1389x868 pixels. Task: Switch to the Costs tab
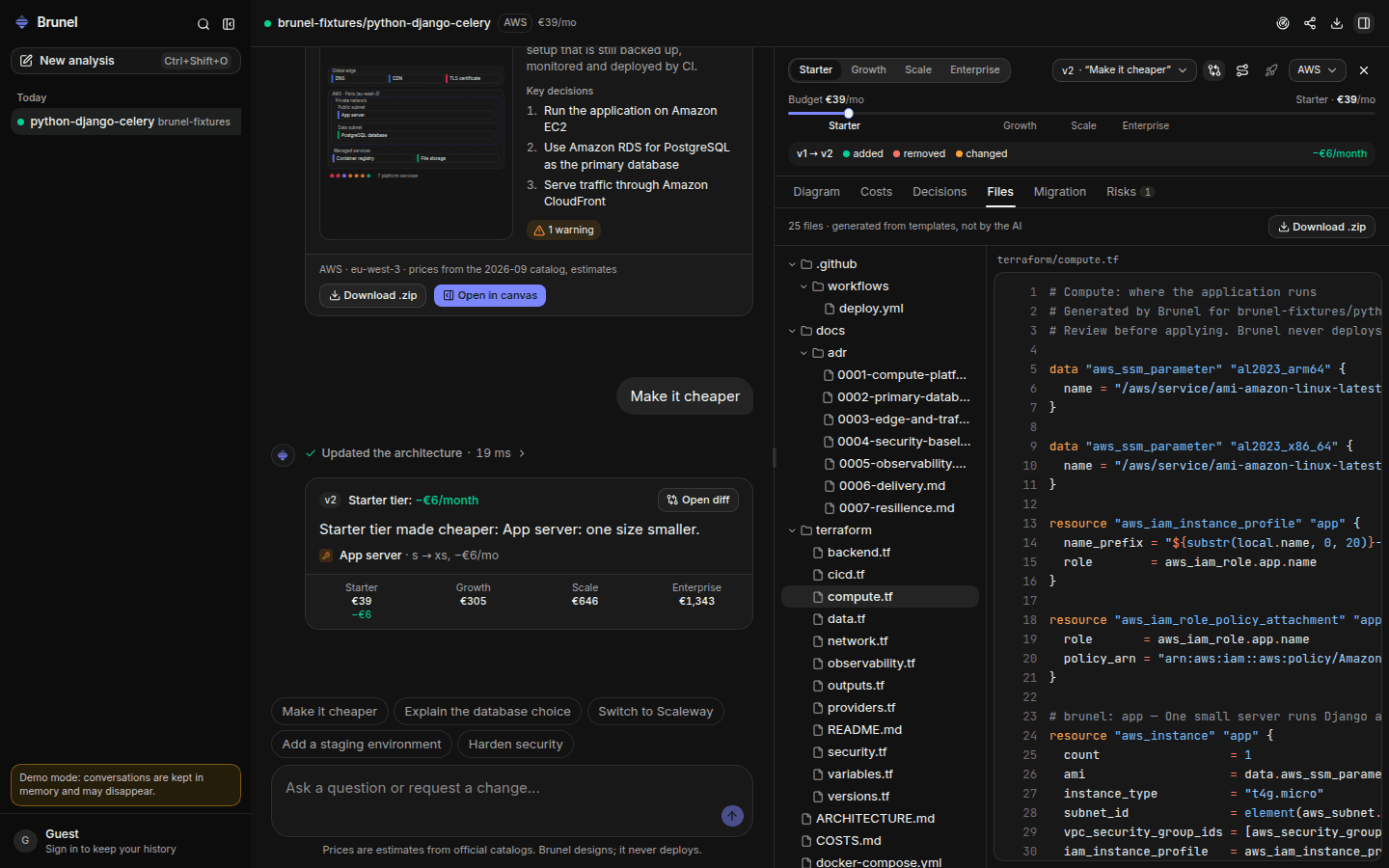[x=876, y=192]
